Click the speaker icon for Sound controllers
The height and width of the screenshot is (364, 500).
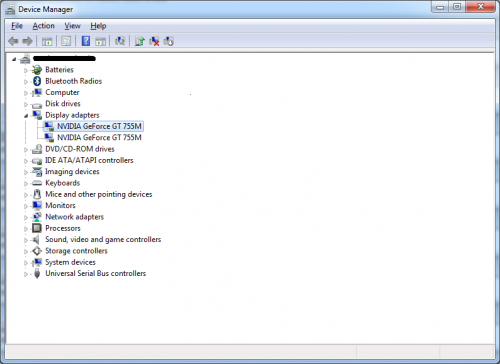[x=36, y=239]
